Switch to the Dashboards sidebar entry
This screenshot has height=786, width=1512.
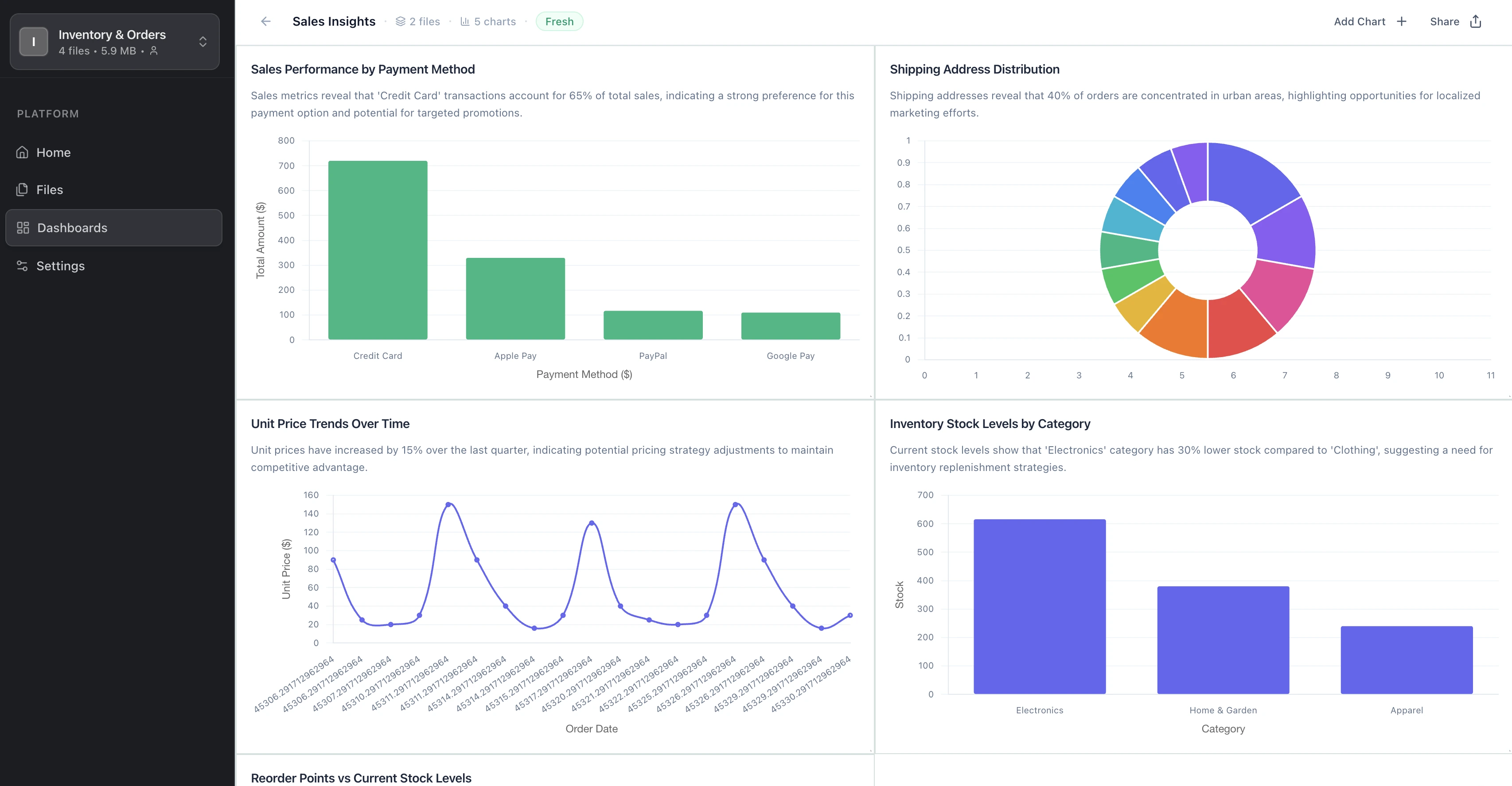click(72, 228)
